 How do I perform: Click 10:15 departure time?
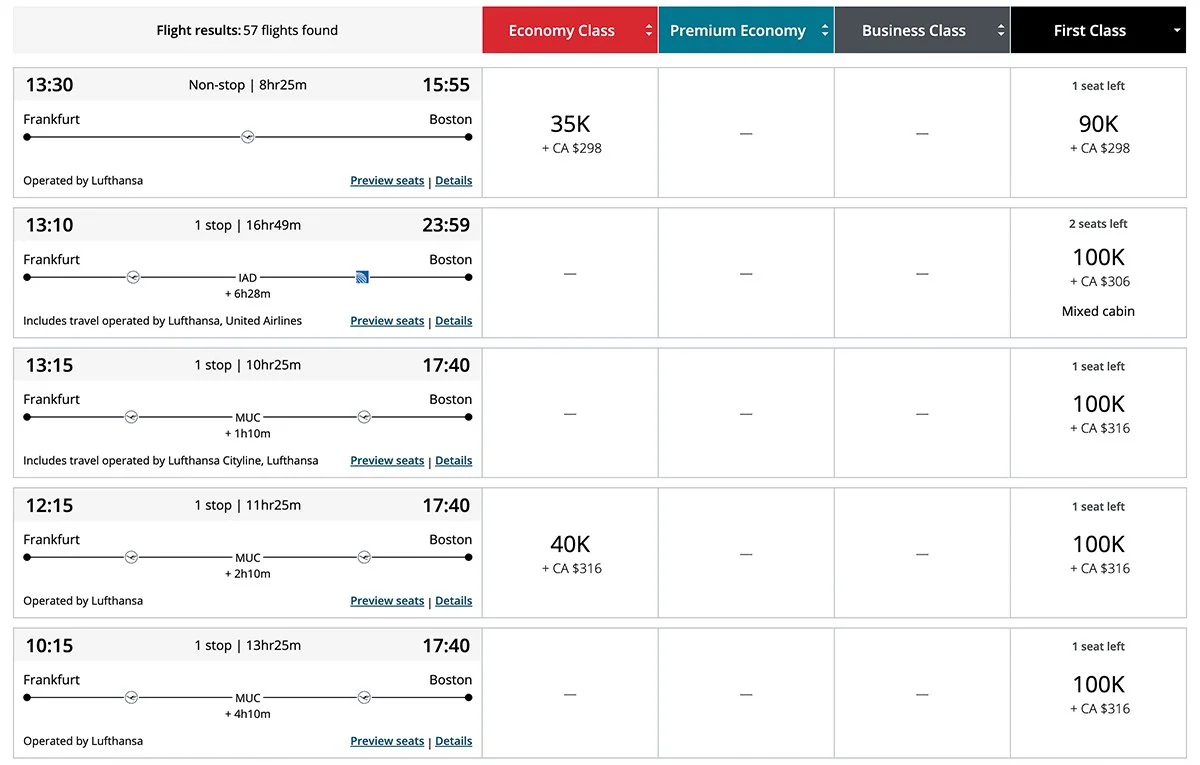[49, 645]
